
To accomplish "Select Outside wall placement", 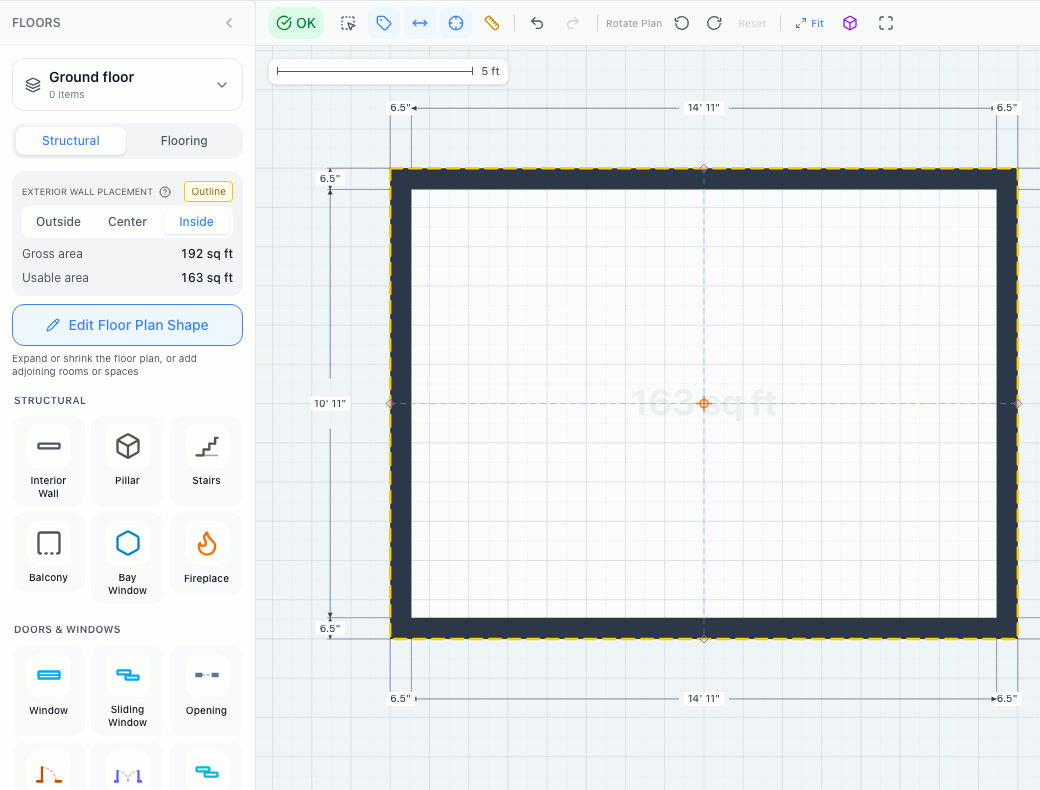I will click(58, 222).
